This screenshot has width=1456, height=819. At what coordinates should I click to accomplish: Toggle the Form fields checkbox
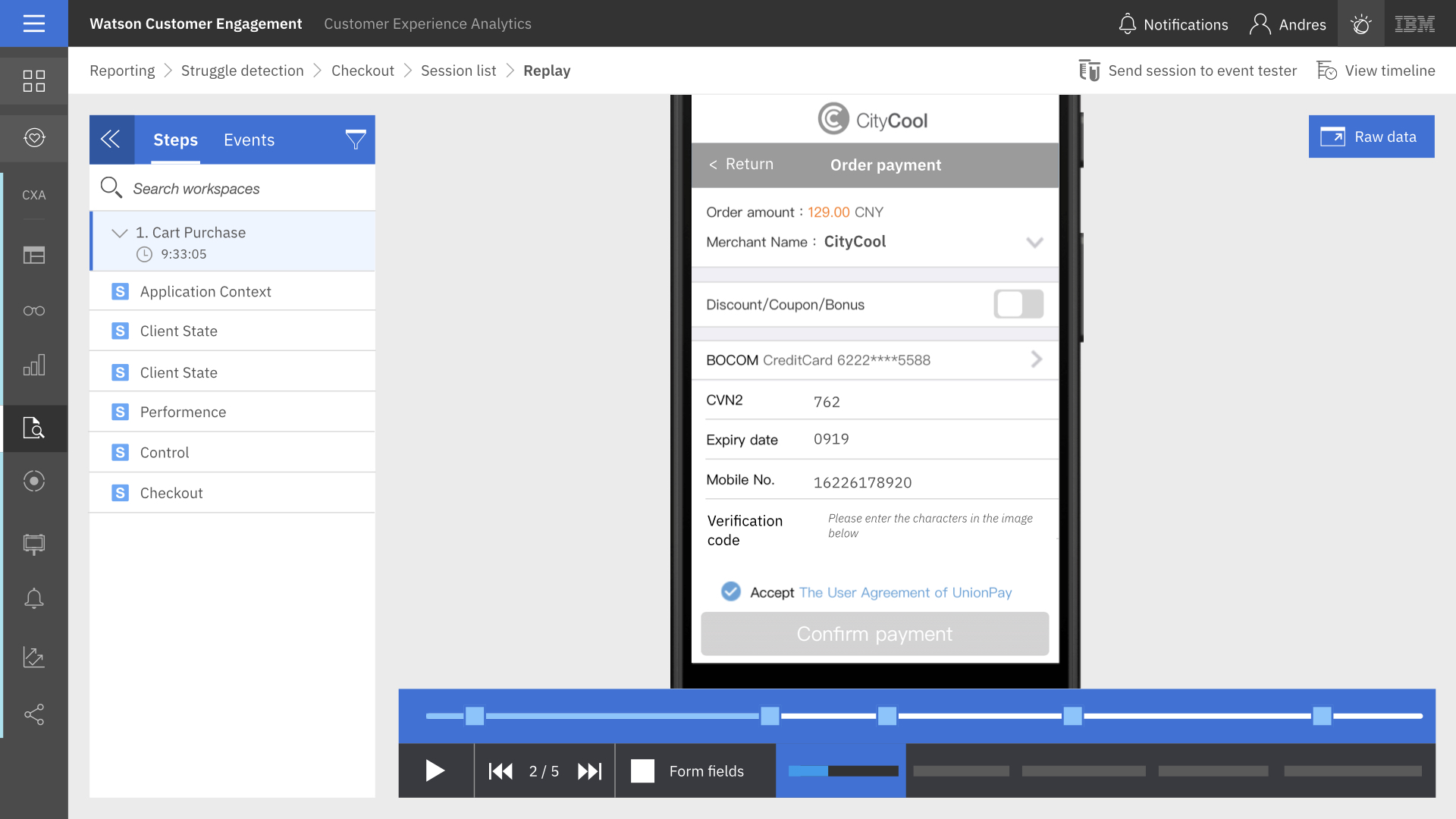pyautogui.click(x=642, y=771)
